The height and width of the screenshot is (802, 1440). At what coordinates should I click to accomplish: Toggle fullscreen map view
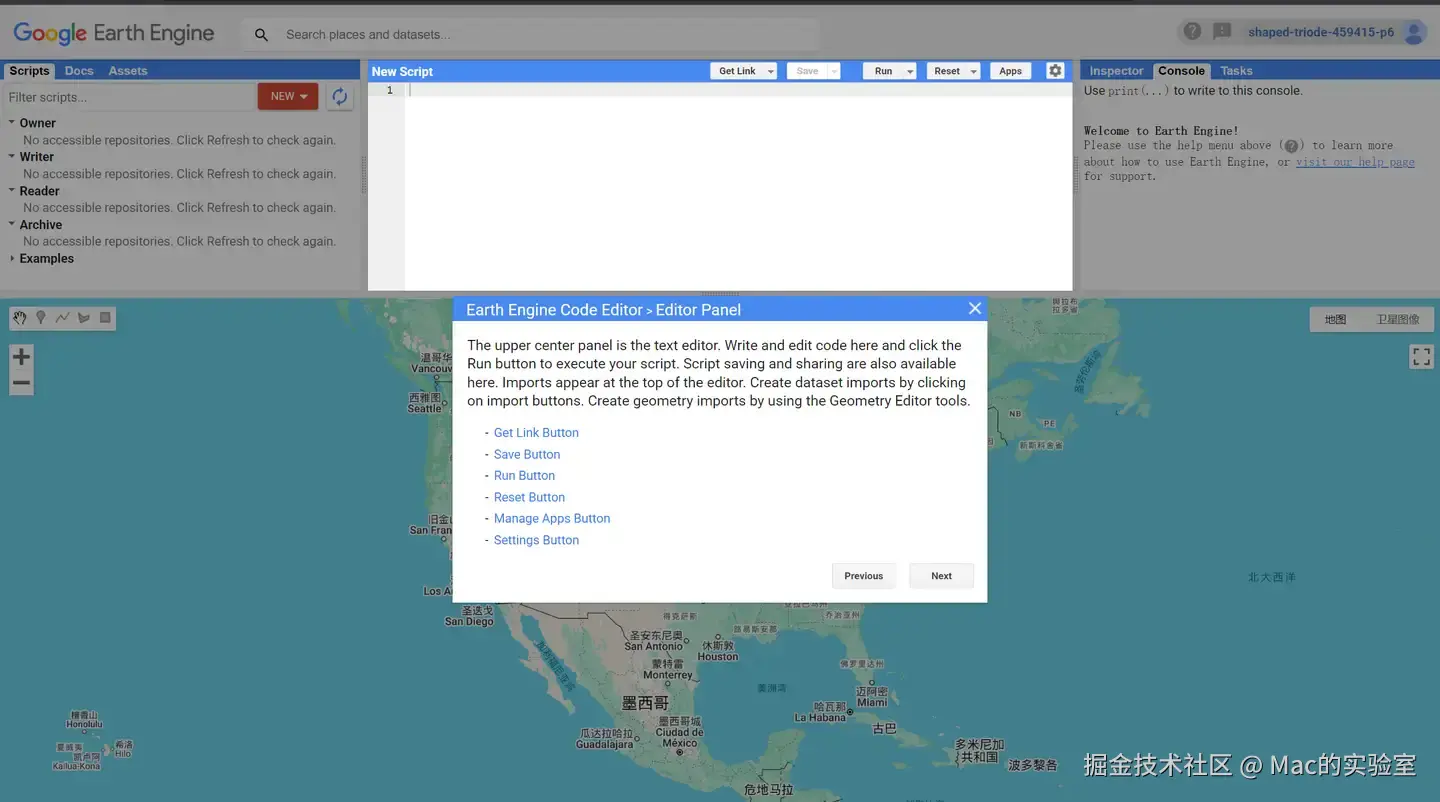(1421, 356)
